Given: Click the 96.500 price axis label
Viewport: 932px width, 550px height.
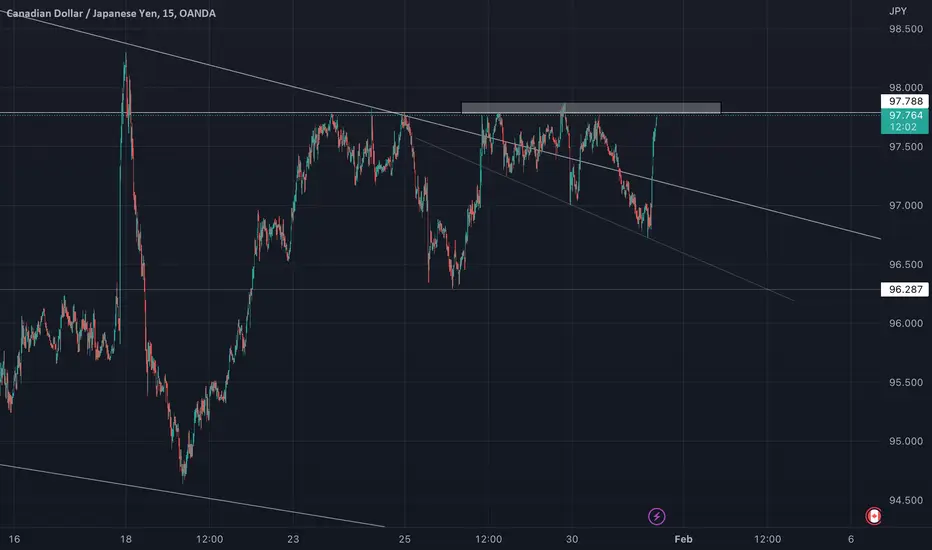Looking at the screenshot, I should [x=905, y=265].
